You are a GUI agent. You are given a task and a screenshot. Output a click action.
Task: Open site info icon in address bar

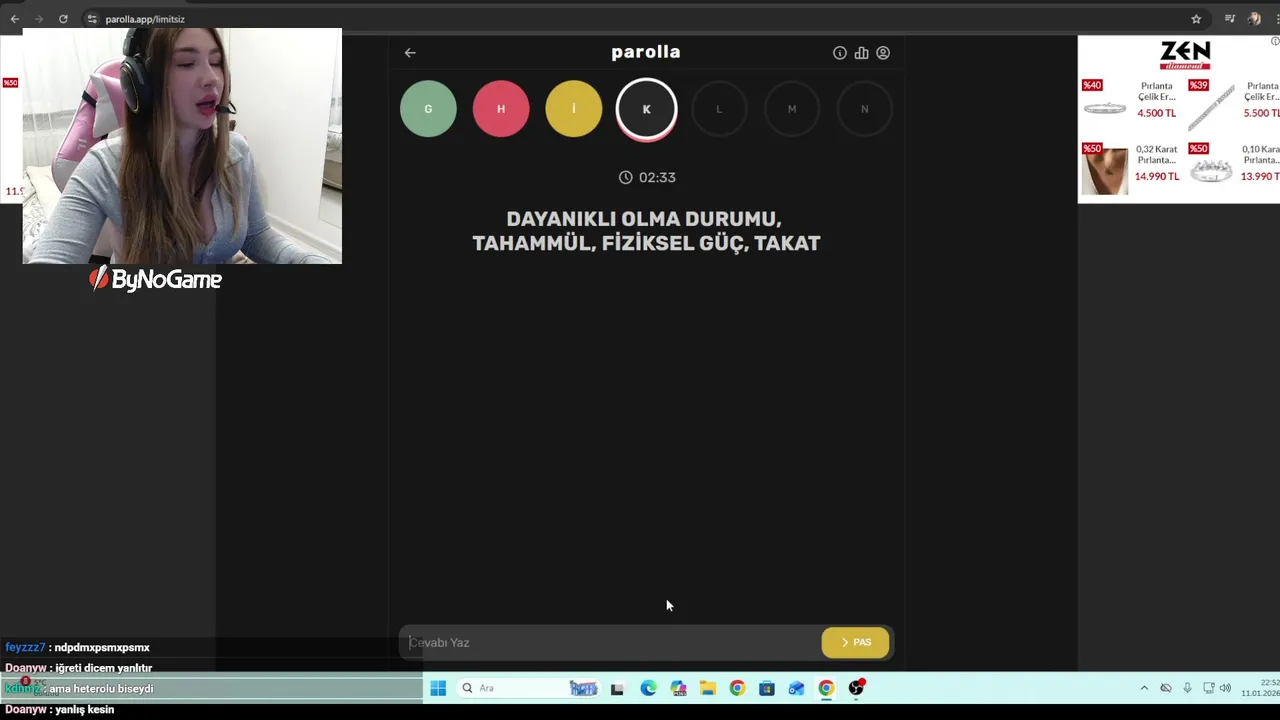coord(92,19)
